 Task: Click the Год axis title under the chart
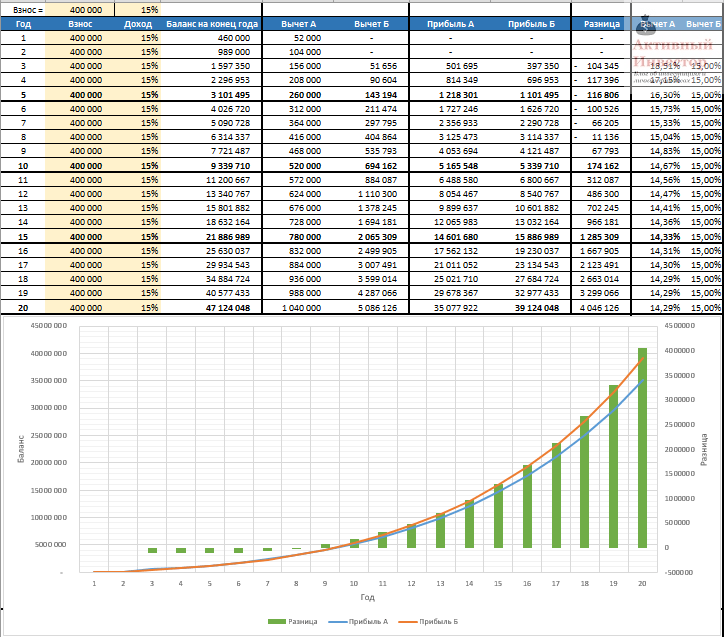pyautogui.click(x=368, y=597)
